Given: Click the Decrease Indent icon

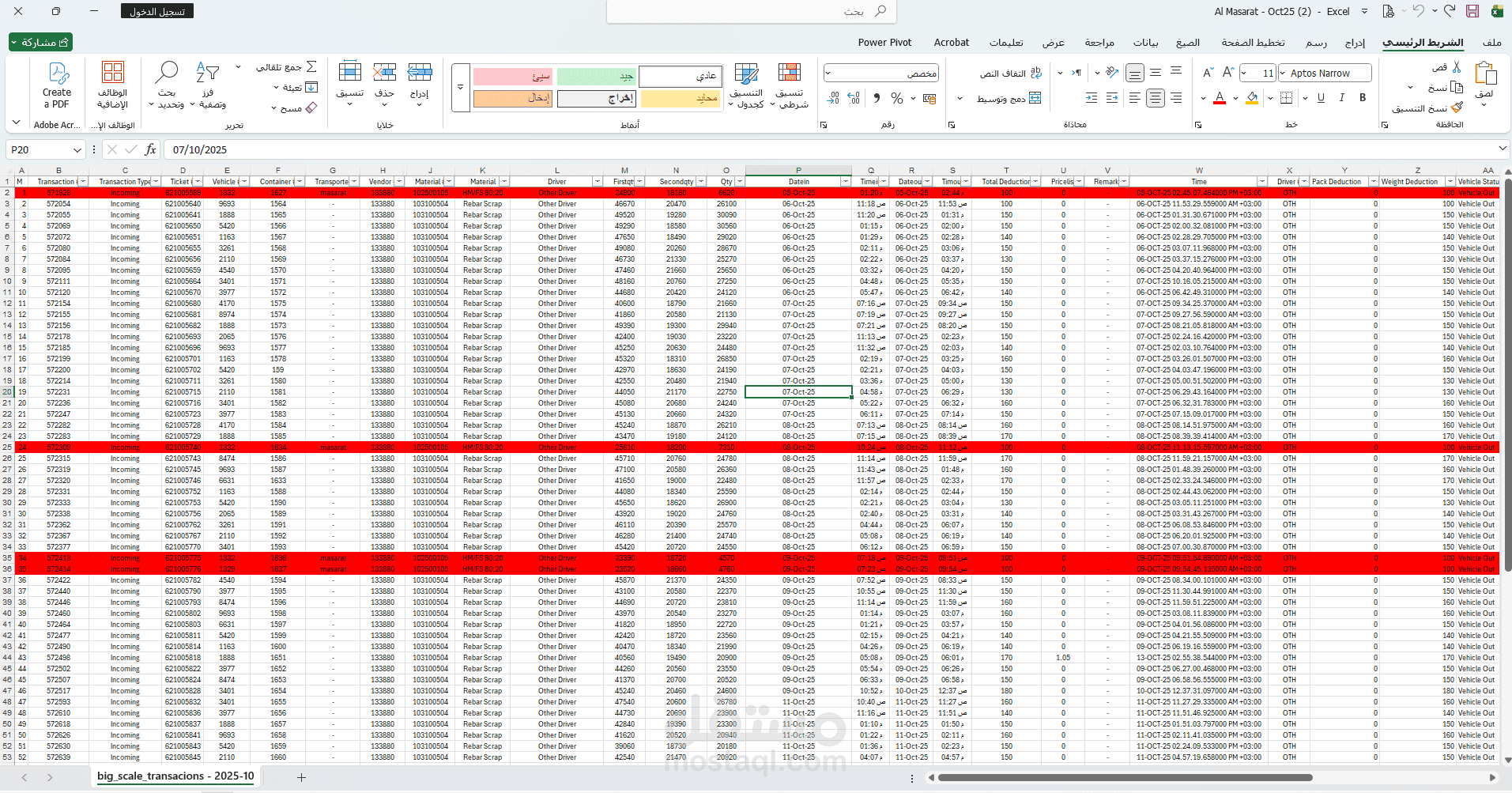Looking at the screenshot, I should [x=1112, y=98].
